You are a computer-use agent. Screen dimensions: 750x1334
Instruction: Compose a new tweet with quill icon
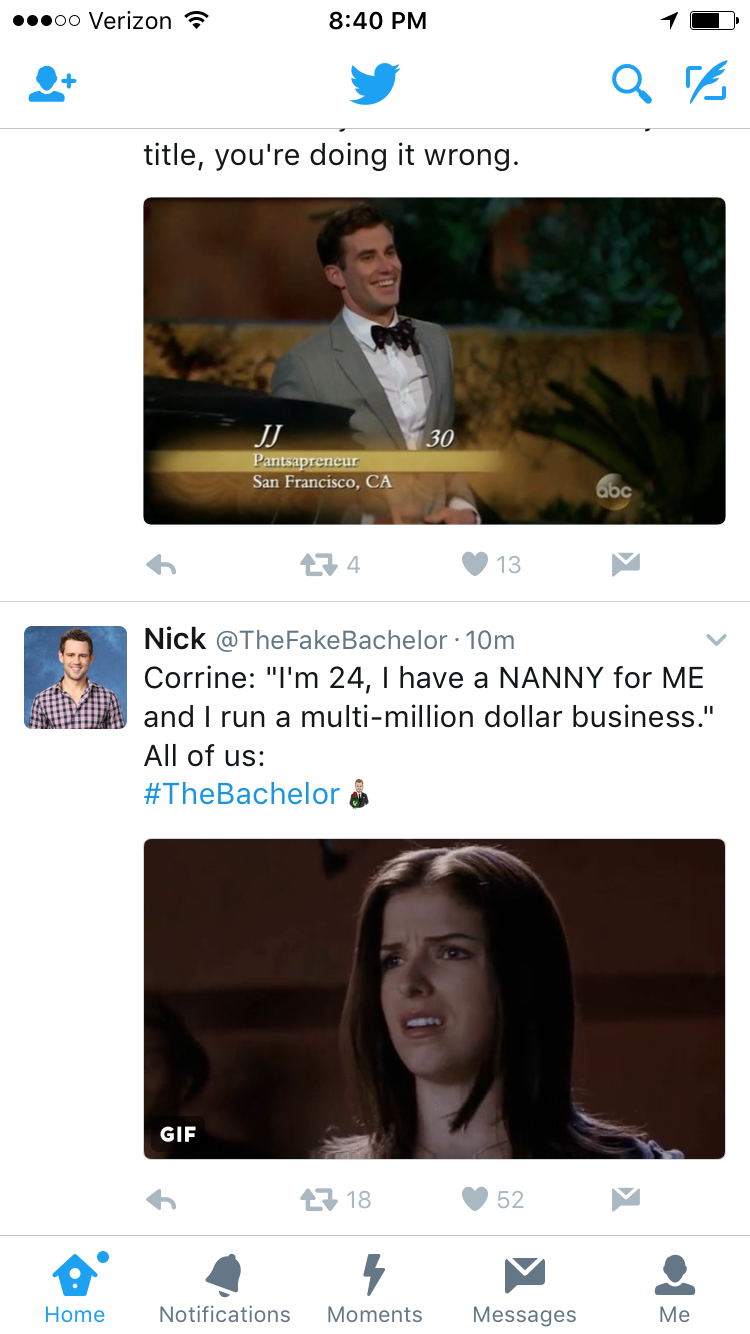[x=706, y=84]
